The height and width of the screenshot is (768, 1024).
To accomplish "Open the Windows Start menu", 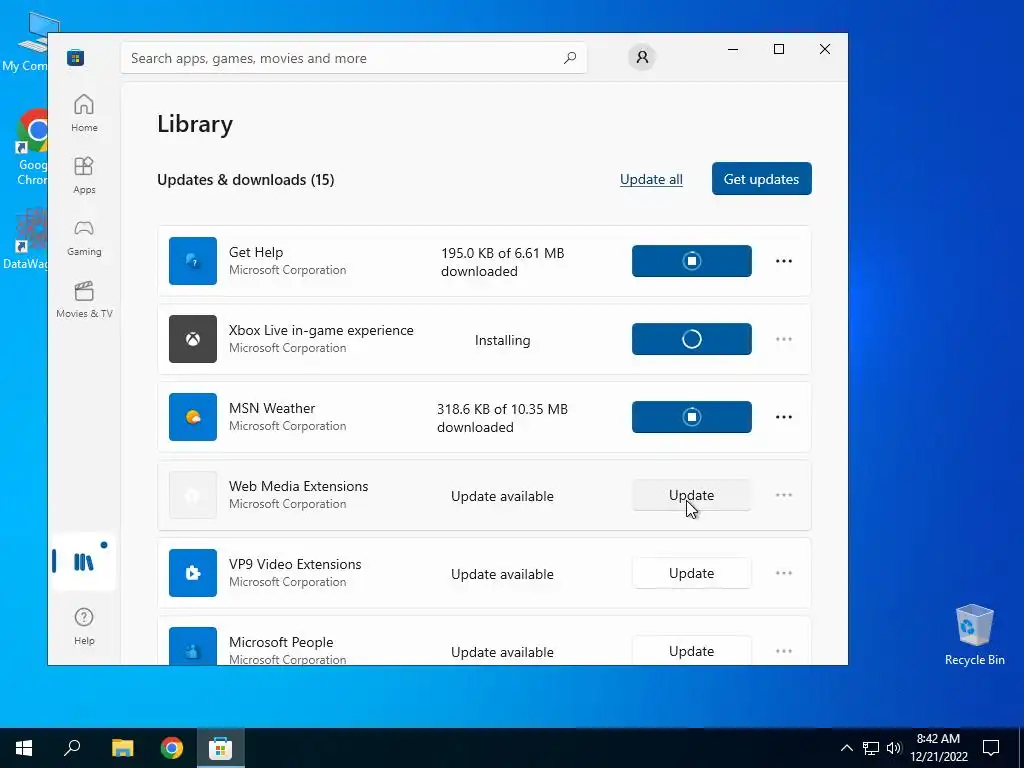I will (x=24, y=748).
